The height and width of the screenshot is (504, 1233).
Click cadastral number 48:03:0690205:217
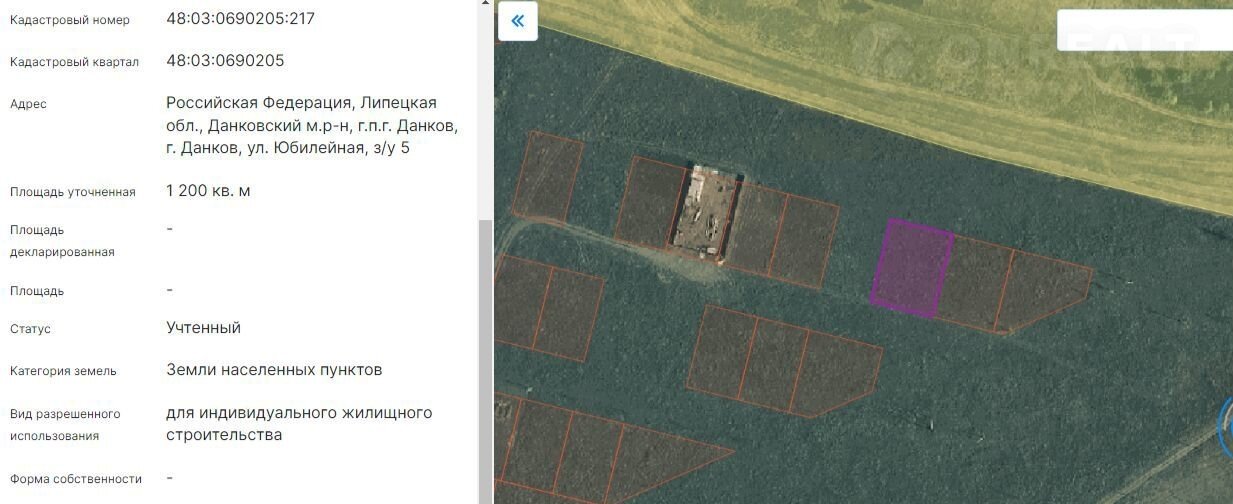[x=240, y=19]
